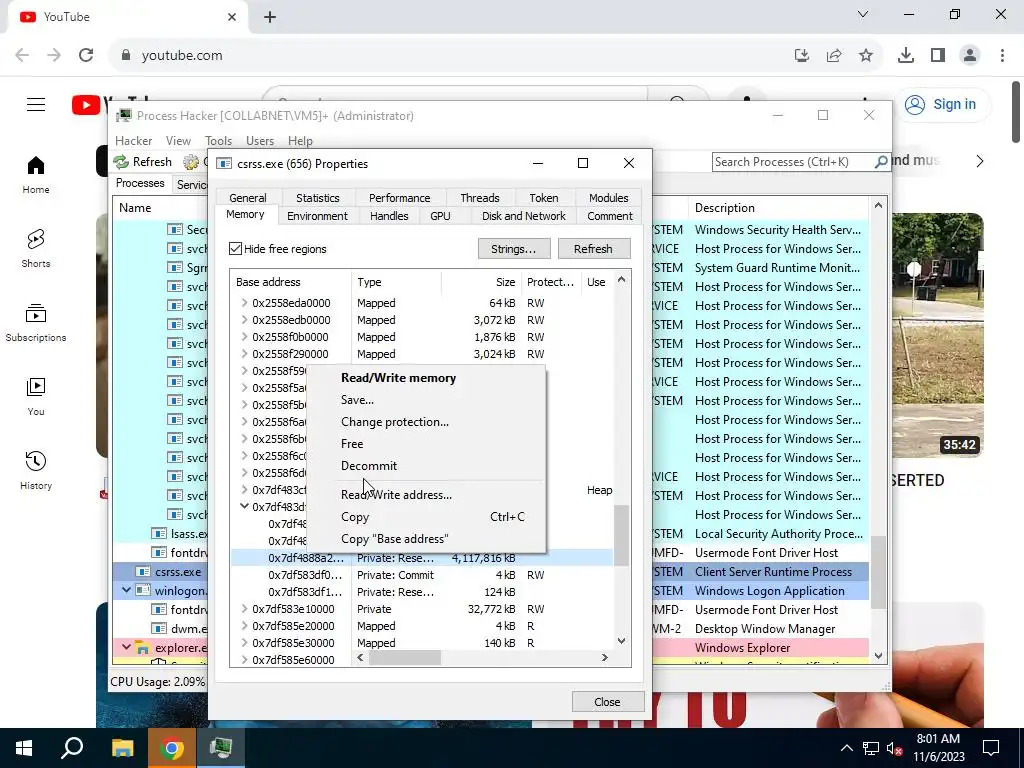This screenshot has height=768, width=1024.
Task: Open History in YouTube sidebar
Action: 36,471
